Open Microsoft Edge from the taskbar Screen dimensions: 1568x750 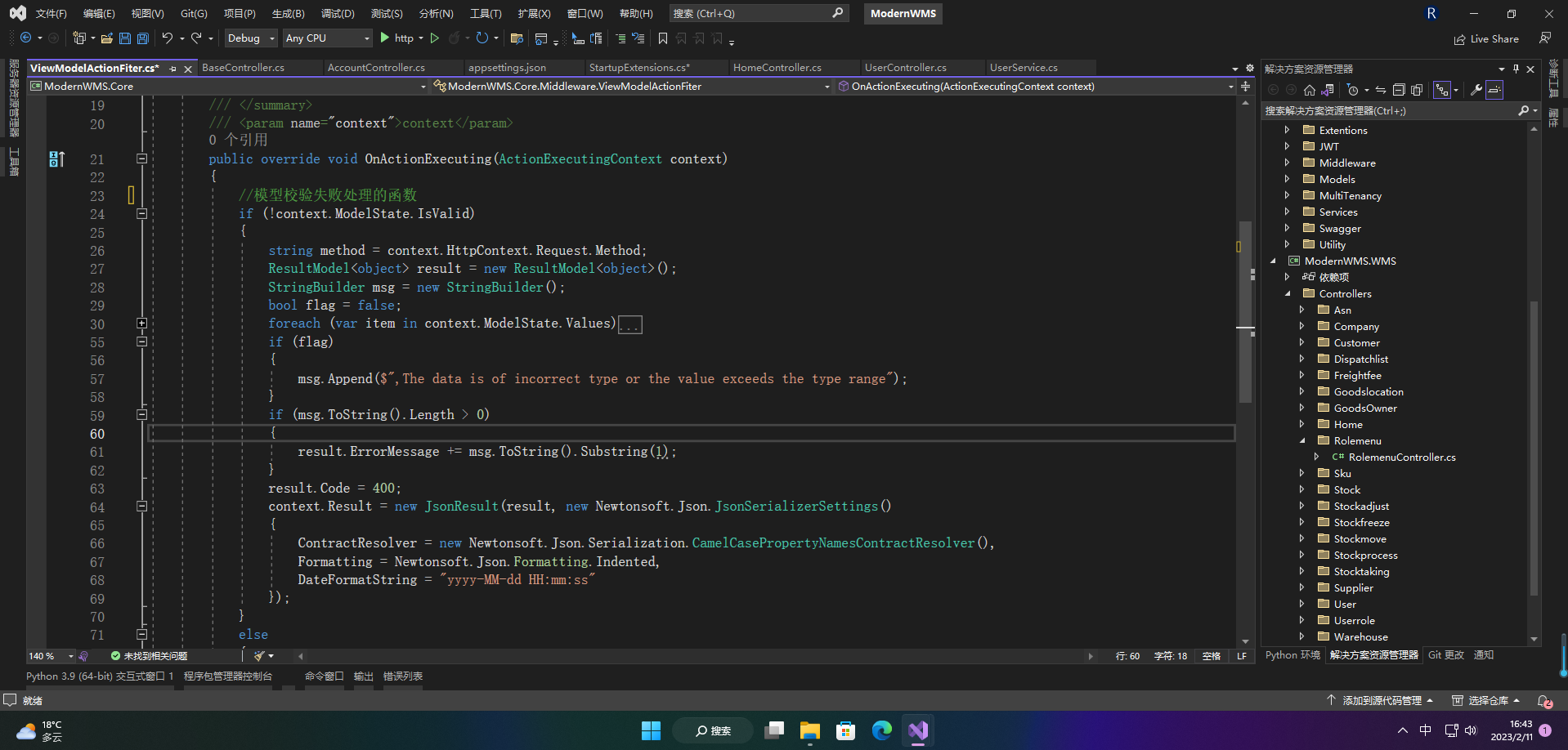coord(882,730)
